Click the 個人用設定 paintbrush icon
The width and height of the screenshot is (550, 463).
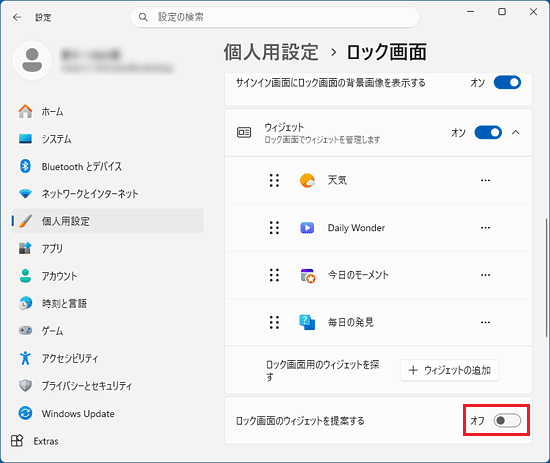click(x=25, y=221)
